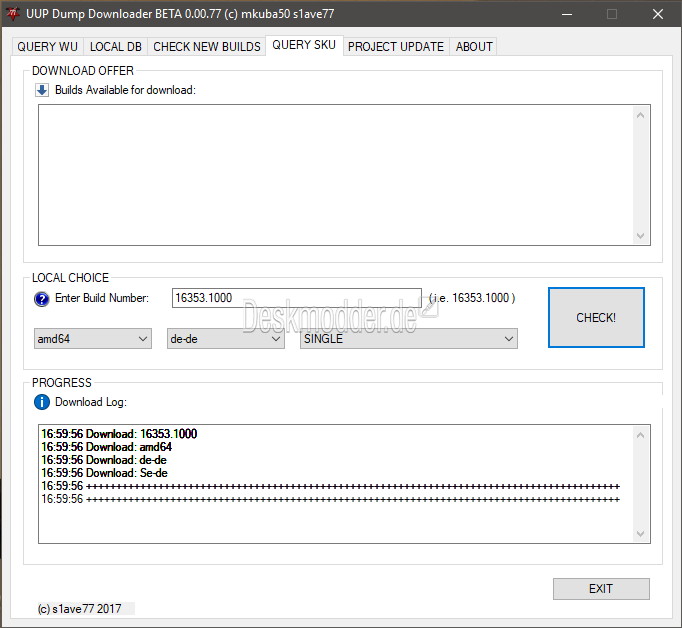The height and width of the screenshot is (628, 682).
Task: Expand the amd64 architecture dropdown
Action: [x=93, y=339]
